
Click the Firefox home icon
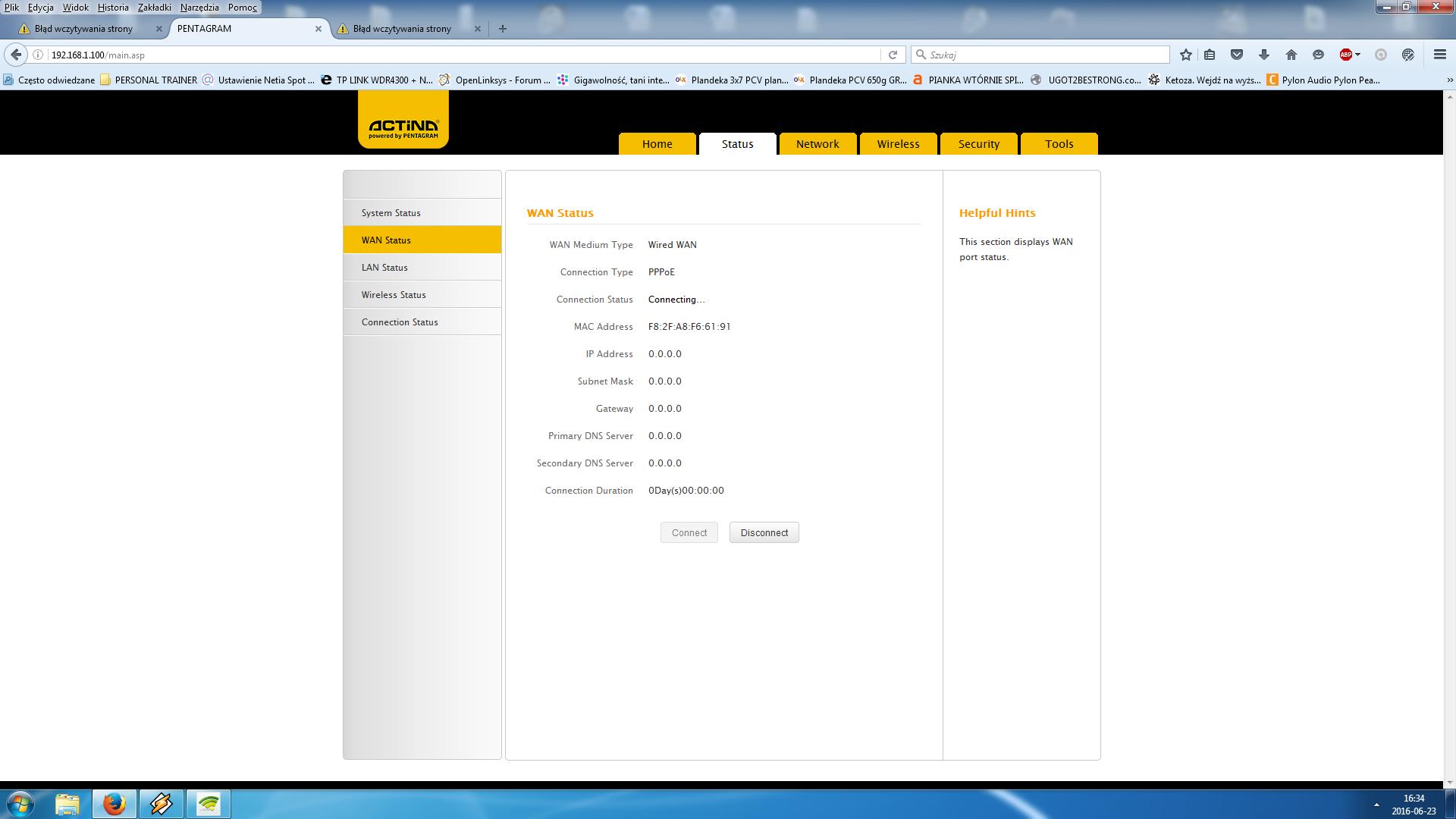(x=1291, y=55)
